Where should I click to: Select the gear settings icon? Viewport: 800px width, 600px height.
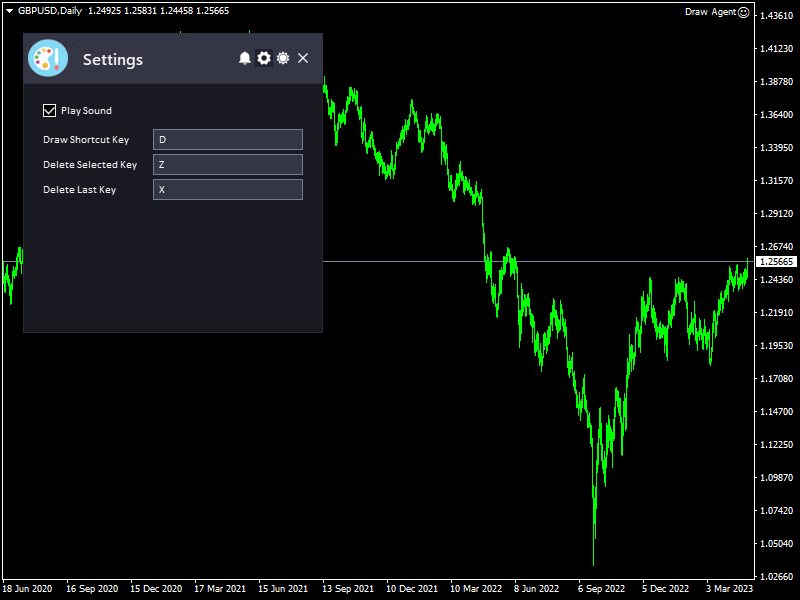click(x=264, y=59)
